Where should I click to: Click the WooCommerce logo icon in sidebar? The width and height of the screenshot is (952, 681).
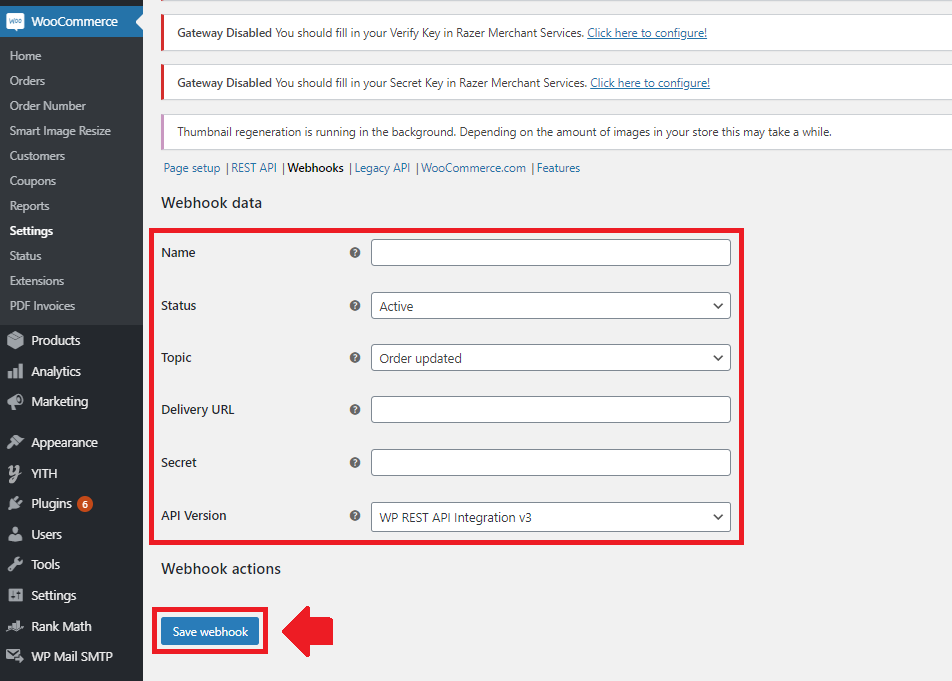[x=15, y=21]
